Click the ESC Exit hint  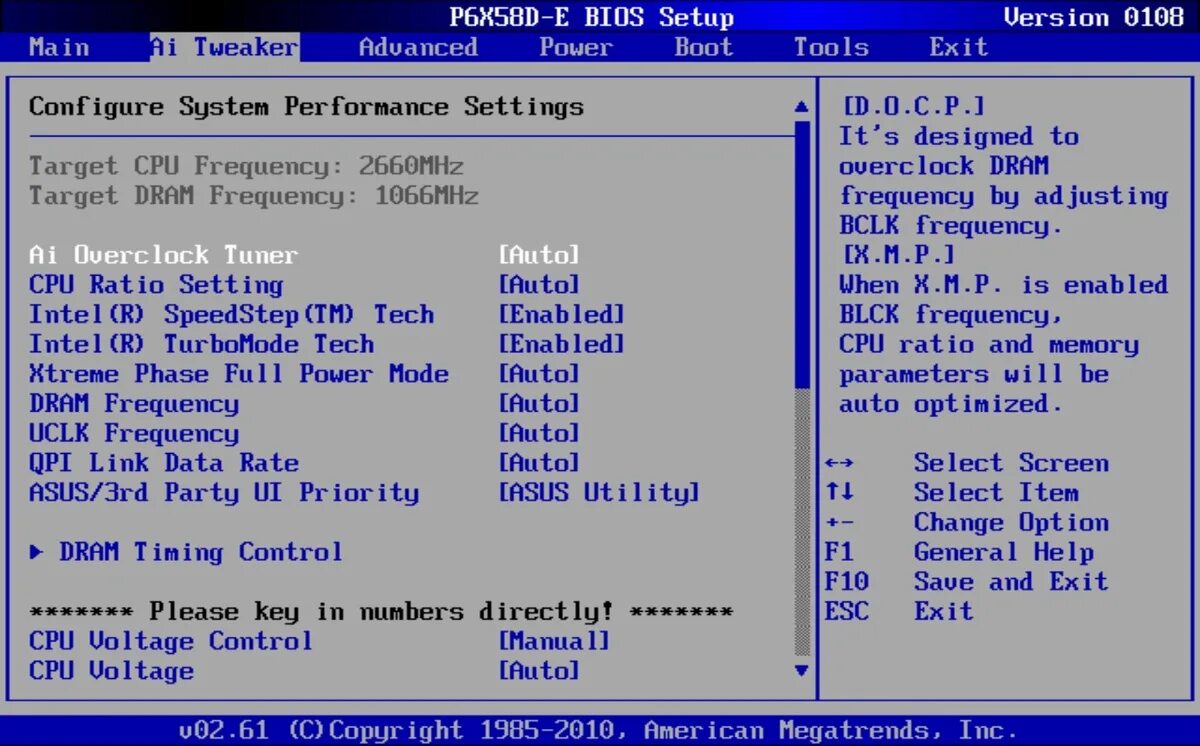click(x=900, y=611)
